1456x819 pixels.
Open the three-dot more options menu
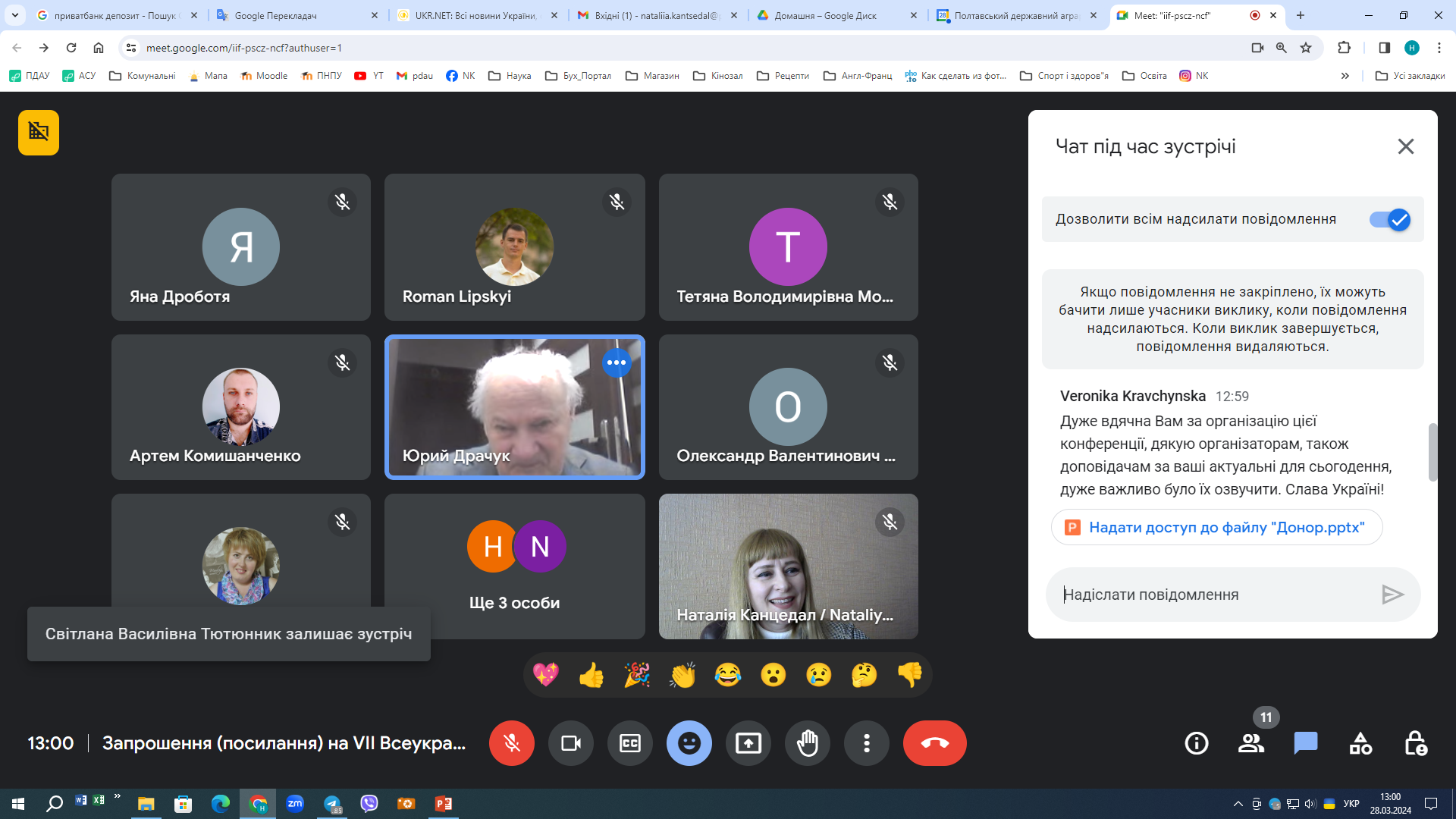[867, 743]
